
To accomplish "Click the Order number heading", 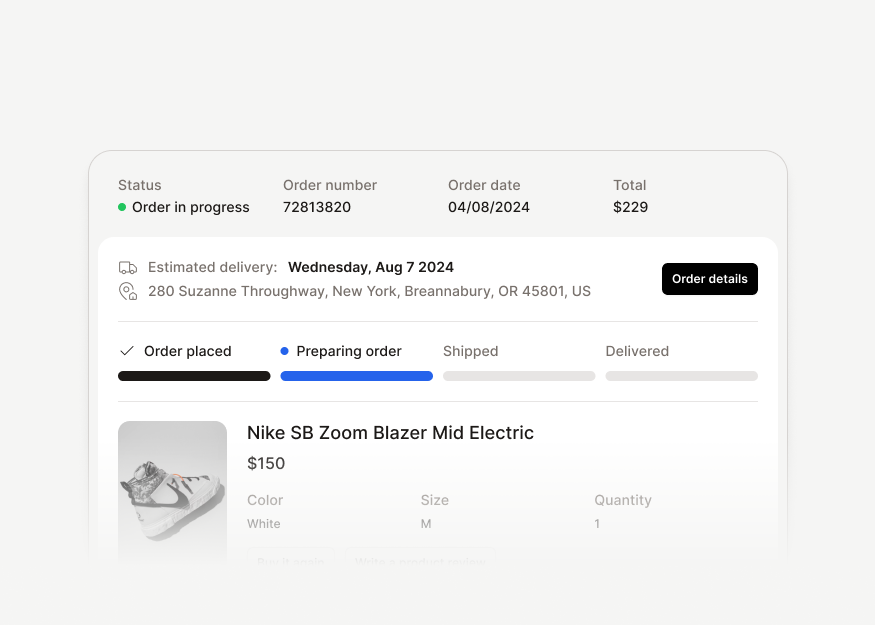I will tap(330, 185).
